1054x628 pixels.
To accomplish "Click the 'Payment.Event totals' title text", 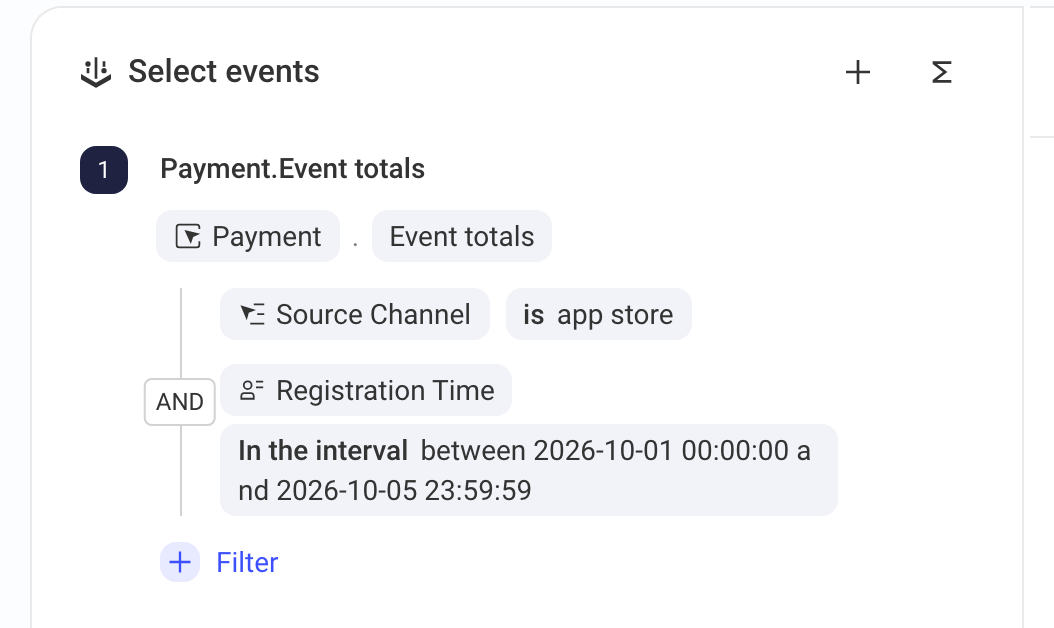I will (x=292, y=169).
